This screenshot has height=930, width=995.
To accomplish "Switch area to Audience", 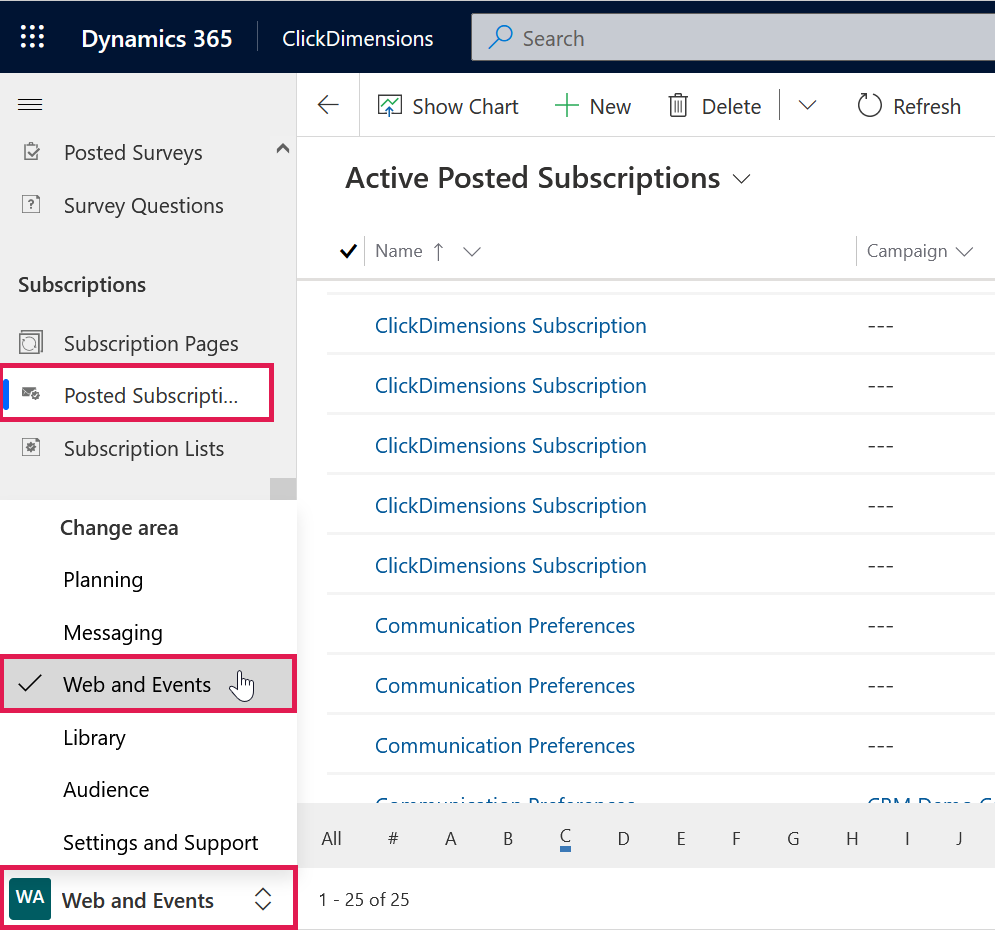I will tap(106, 790).
